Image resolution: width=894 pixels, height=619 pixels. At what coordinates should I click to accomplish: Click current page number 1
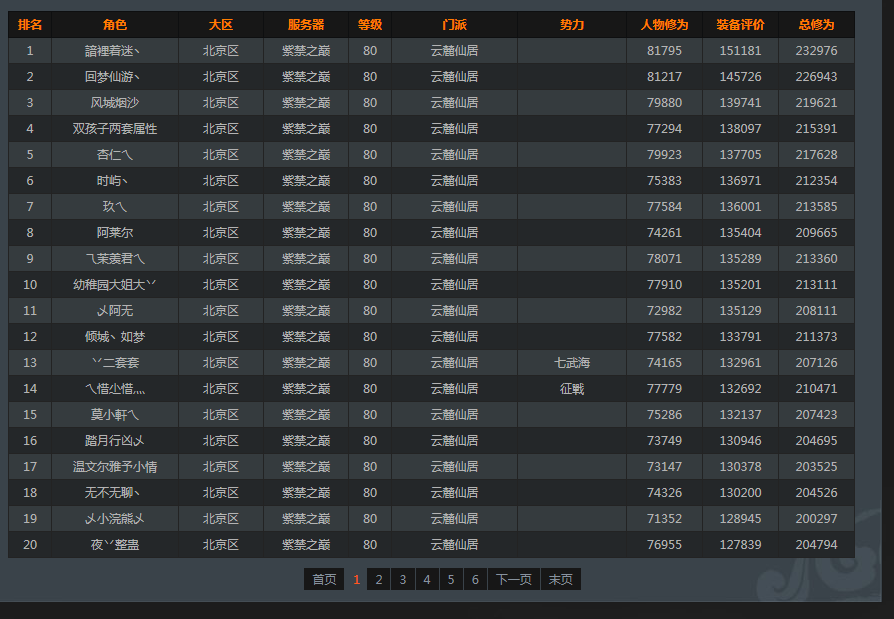[356, 580]
